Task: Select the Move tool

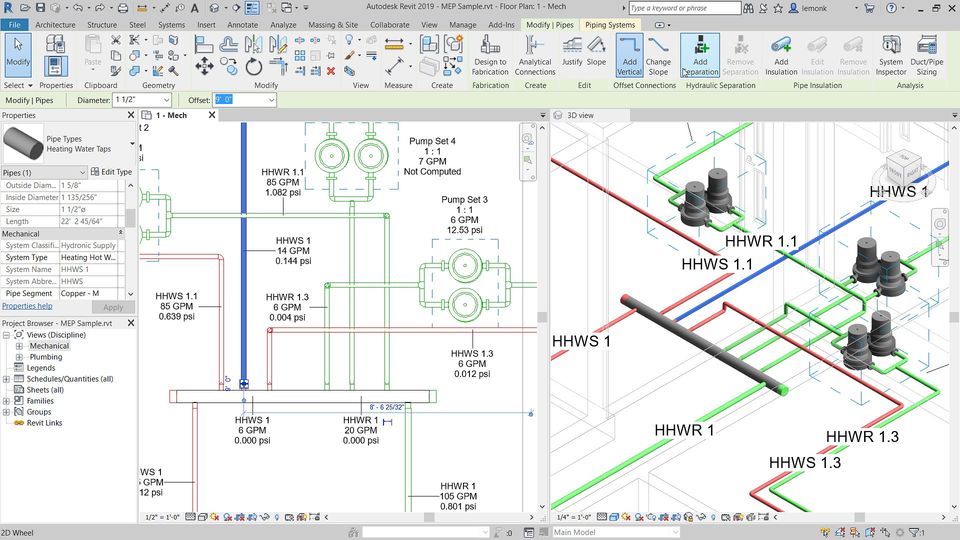Action: (204, 66)
